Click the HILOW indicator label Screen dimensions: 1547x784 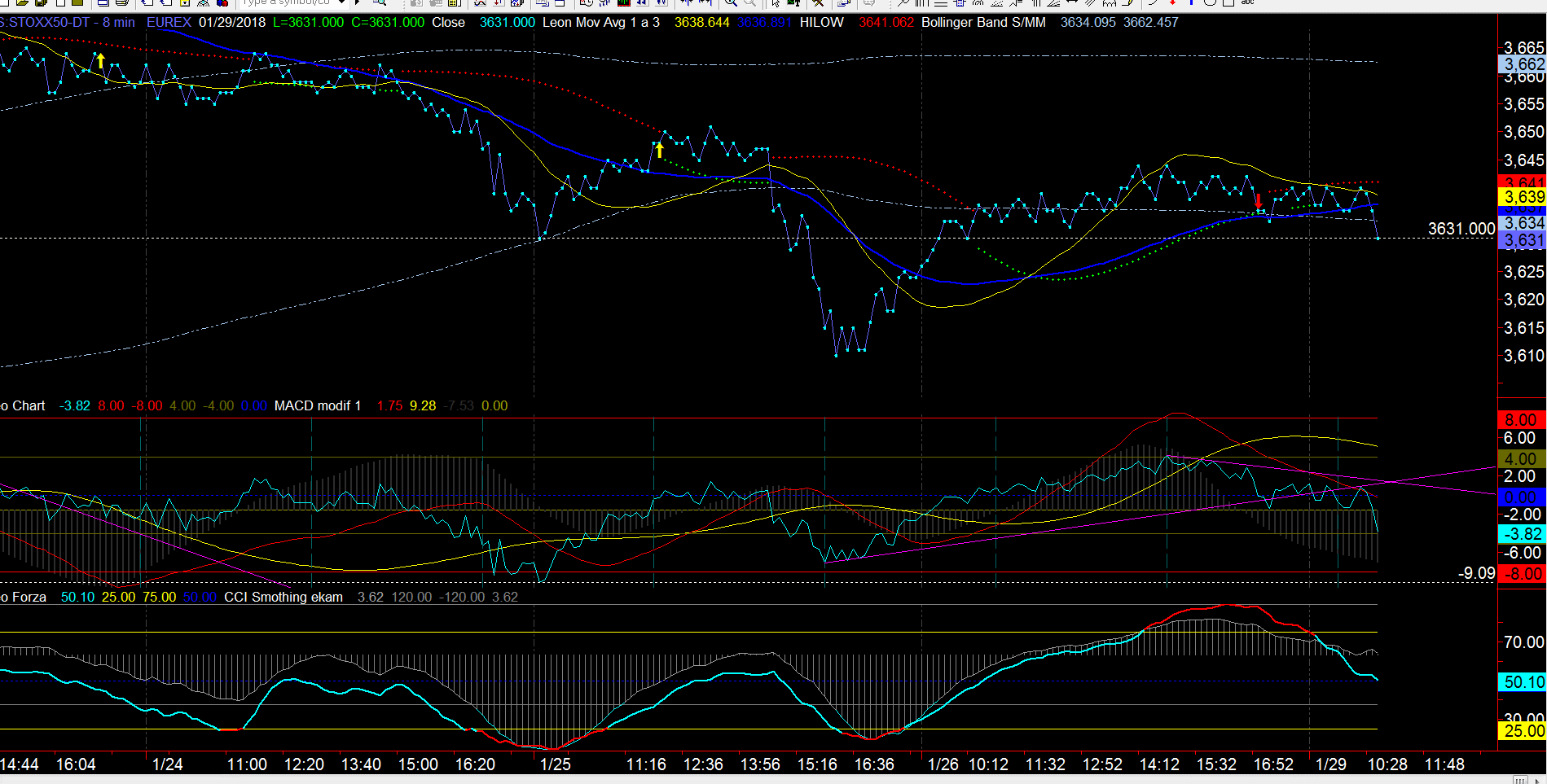point(822,22)
